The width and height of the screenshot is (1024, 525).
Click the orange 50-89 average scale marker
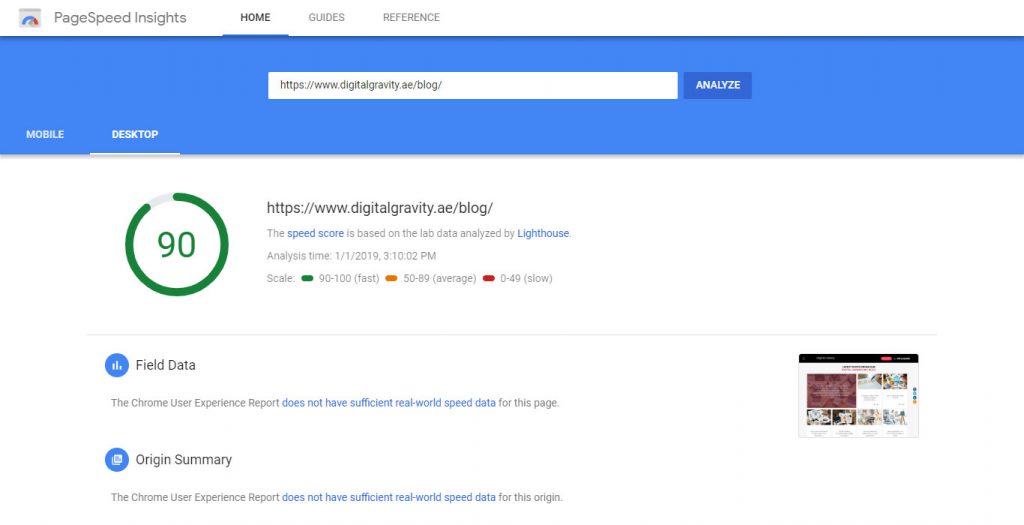(391, 279)
